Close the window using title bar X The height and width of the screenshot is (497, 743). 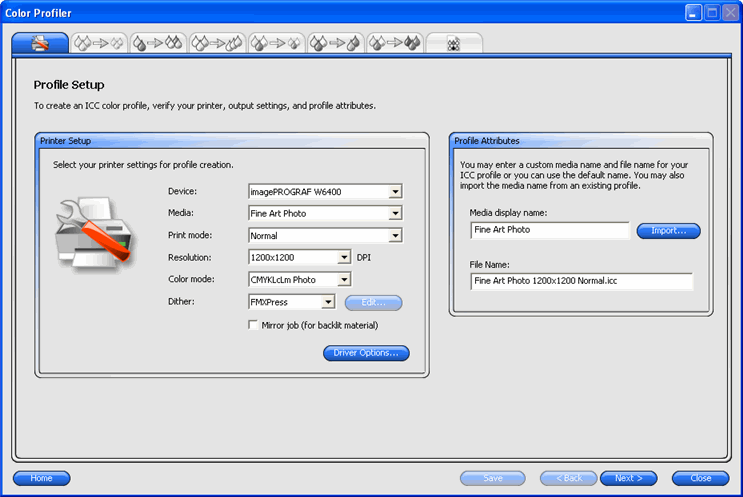[730, 13]
